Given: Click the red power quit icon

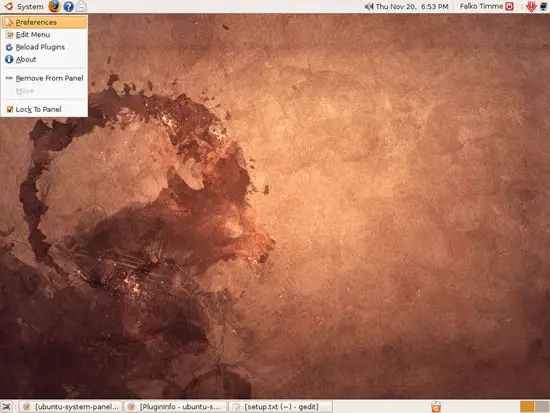Looking at the screenshot, I should point(509,6).
